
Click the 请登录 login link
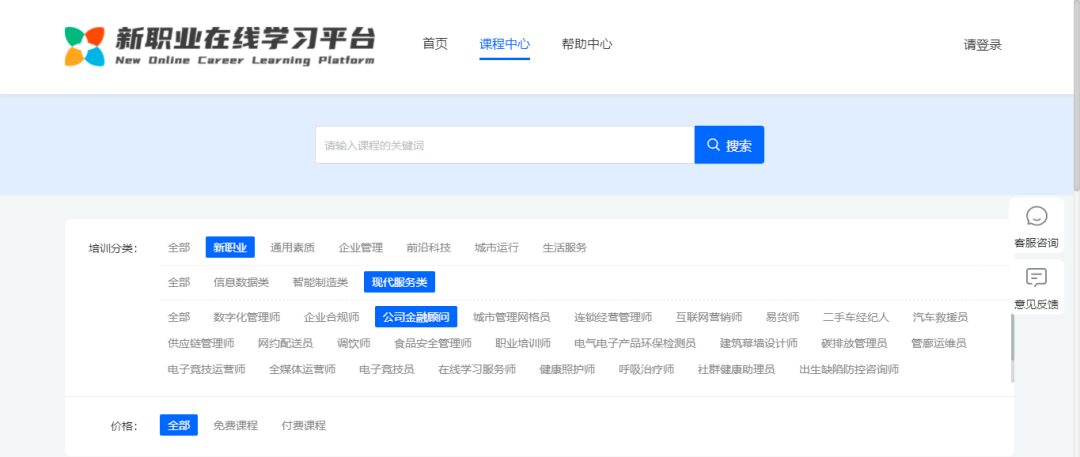[x=982, y=45]
